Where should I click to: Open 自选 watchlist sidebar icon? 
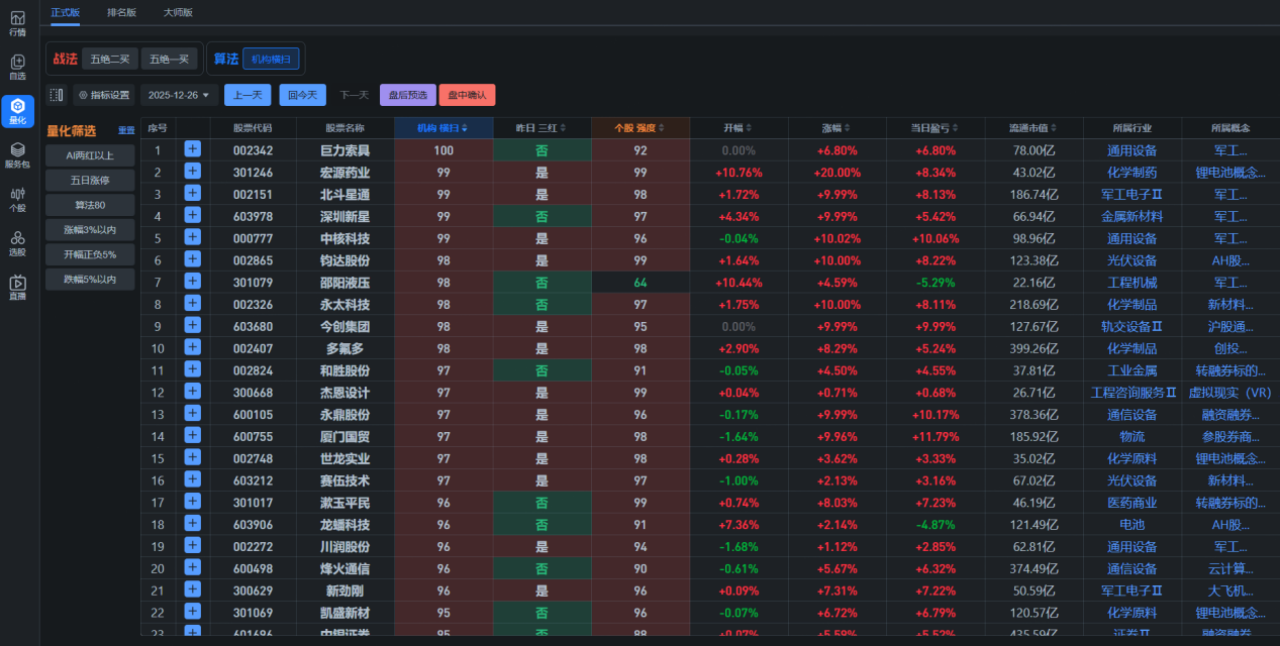point(18,67)
